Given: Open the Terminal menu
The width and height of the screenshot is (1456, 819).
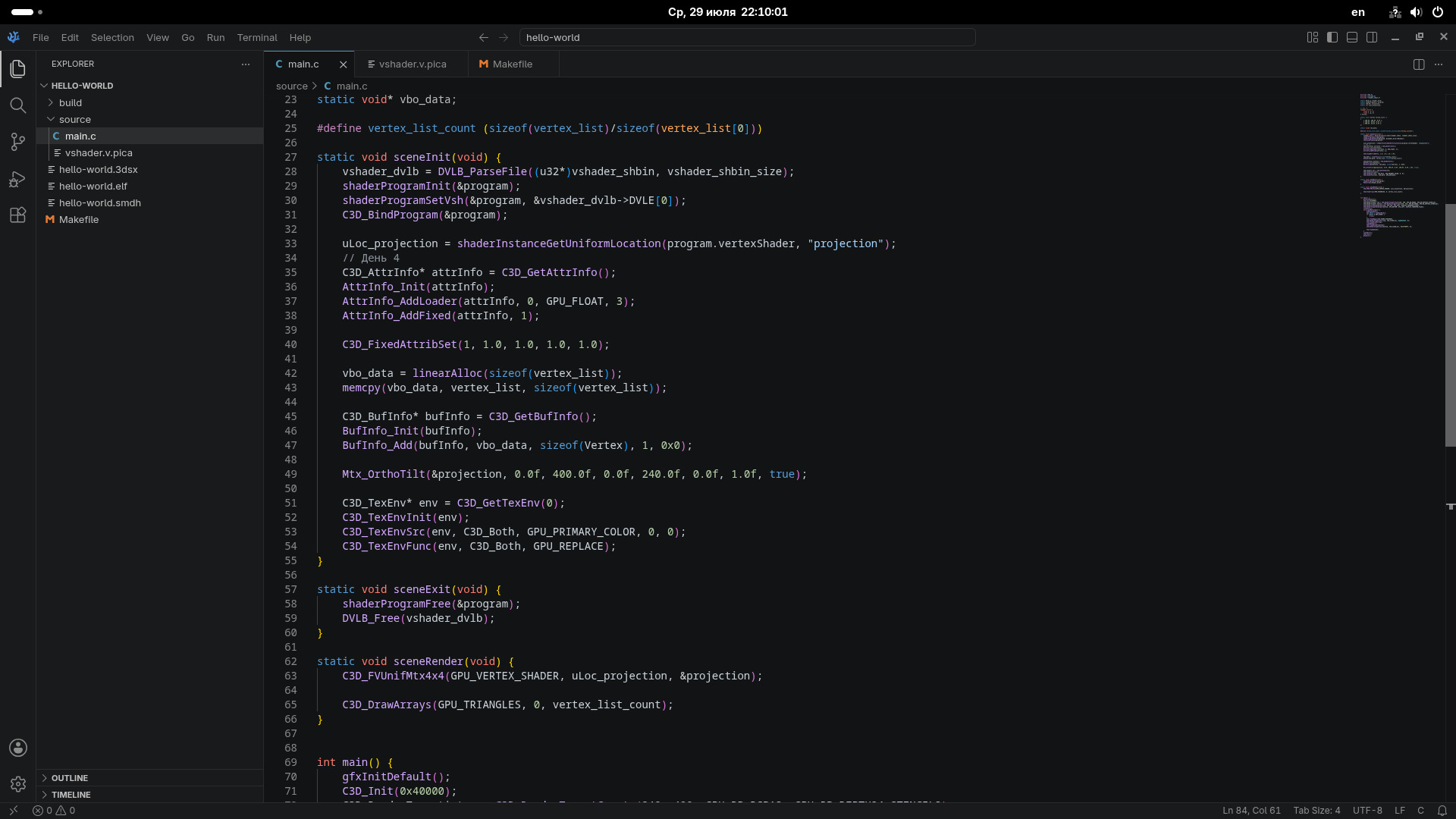Looking at the screenshot, I should coord(257,37).
